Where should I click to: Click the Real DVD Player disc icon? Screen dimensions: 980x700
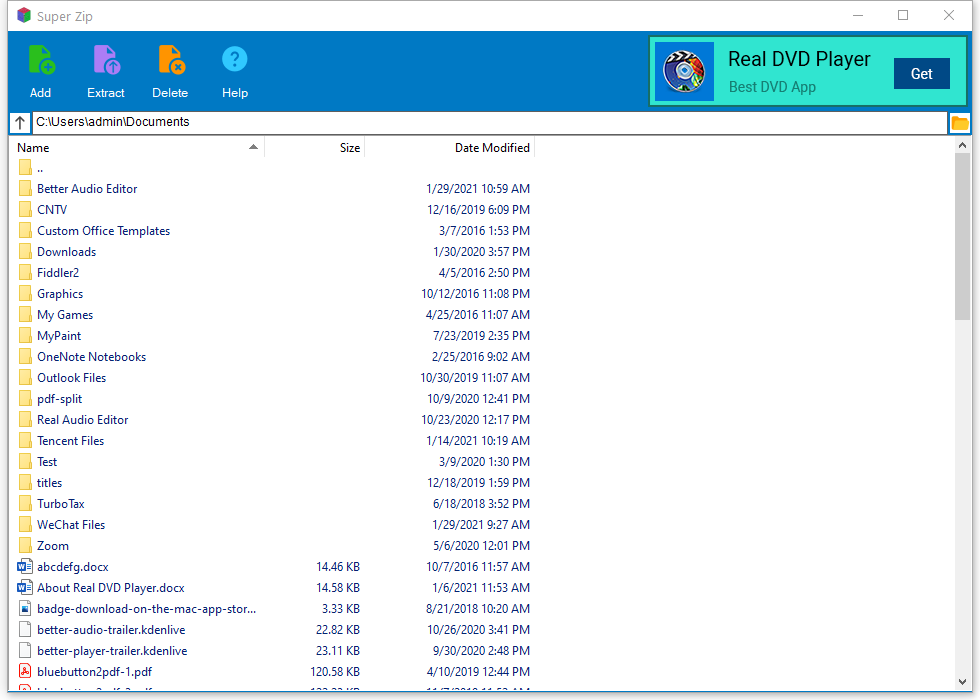point(685,71)
